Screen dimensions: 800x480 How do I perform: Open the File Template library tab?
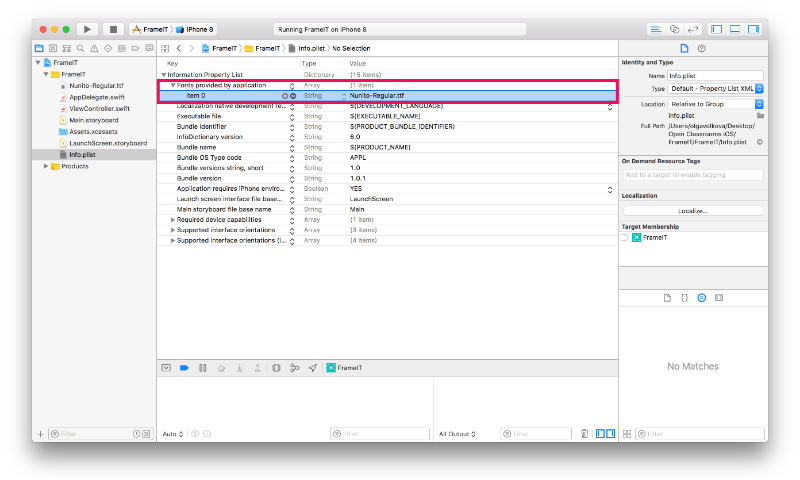click(667, 298)
